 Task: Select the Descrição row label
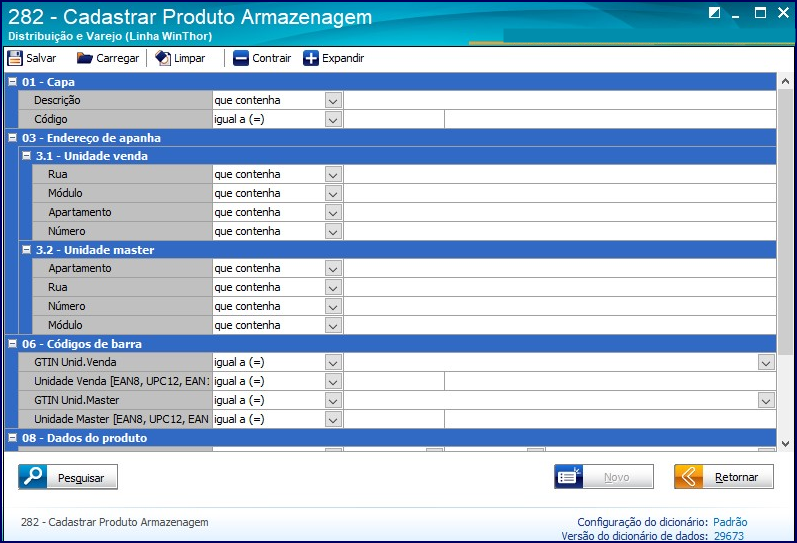(x=57, y=100)
